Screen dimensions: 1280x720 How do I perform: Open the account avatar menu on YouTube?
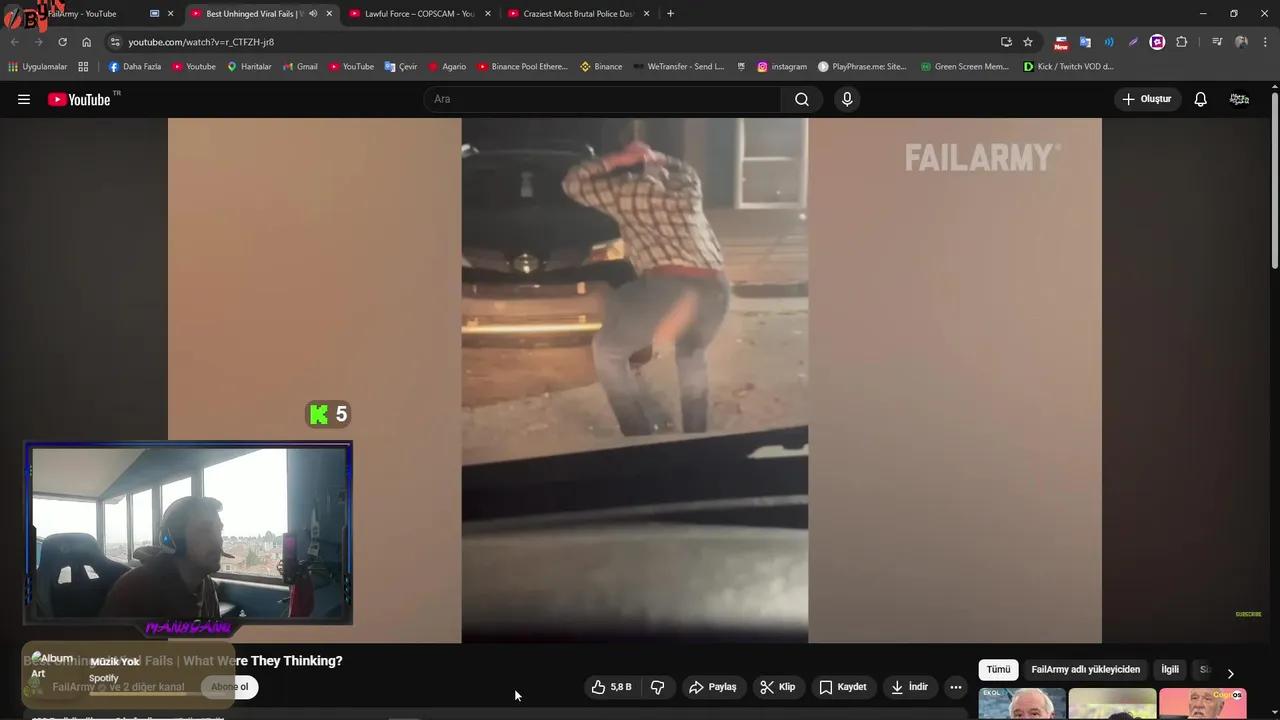coord(1239,99)
